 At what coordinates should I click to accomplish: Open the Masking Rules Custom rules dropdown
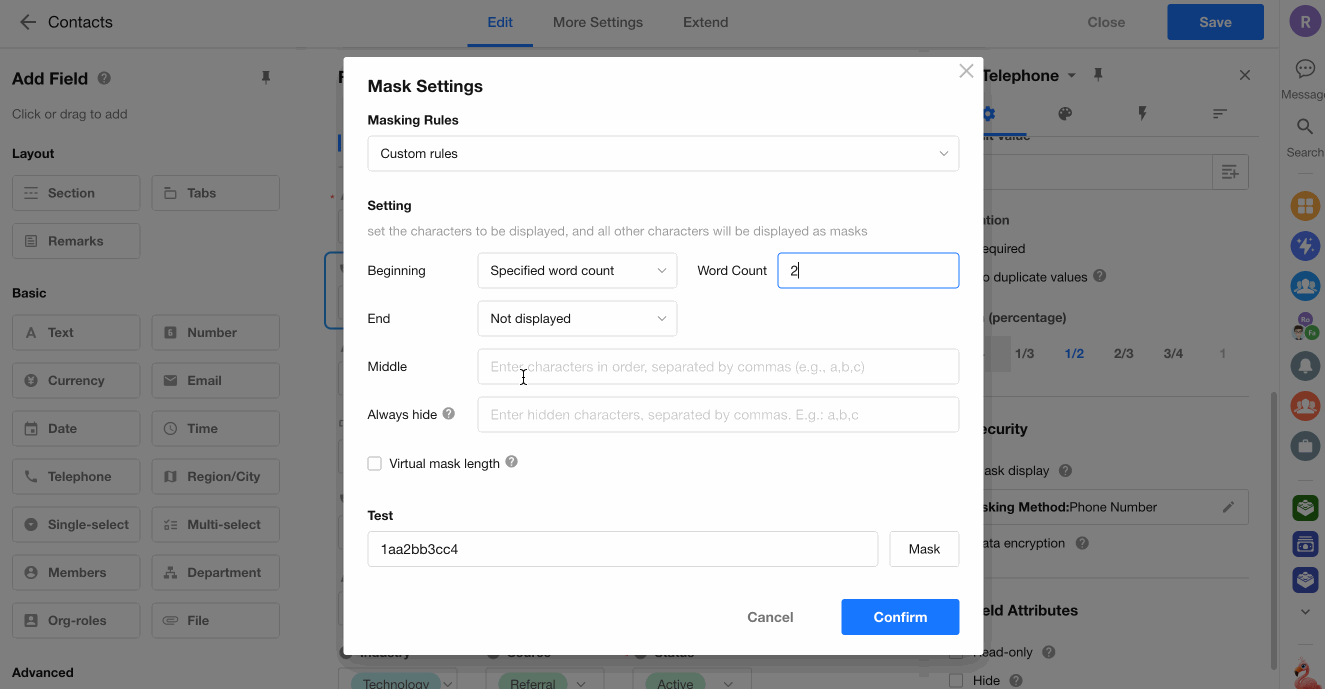click(x=663, y=154)
